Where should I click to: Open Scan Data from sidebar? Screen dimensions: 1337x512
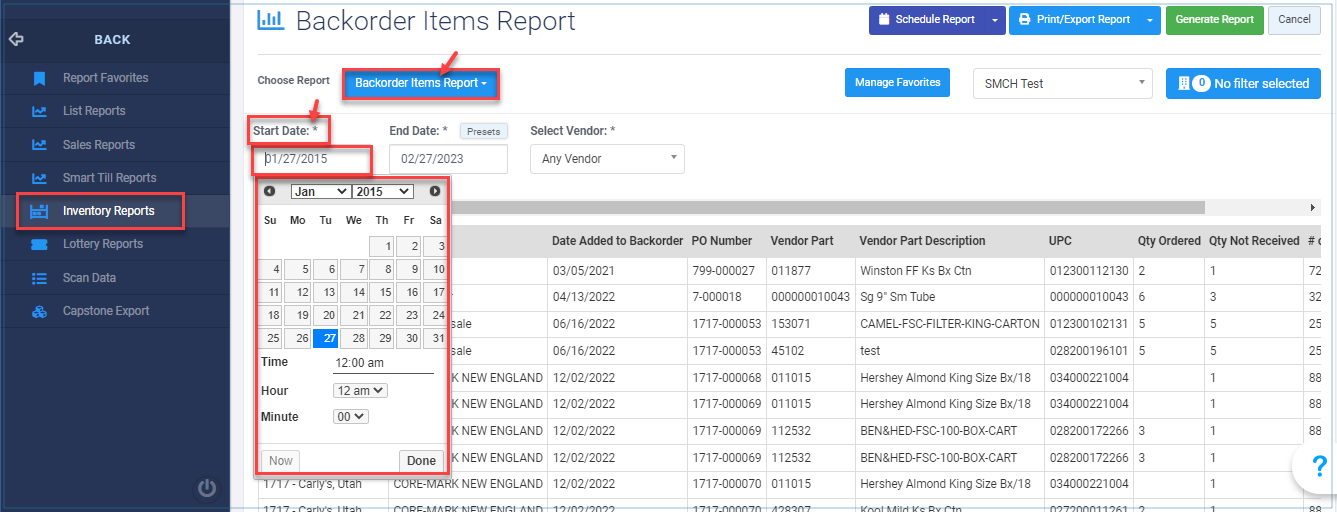[x=89, y=278]
